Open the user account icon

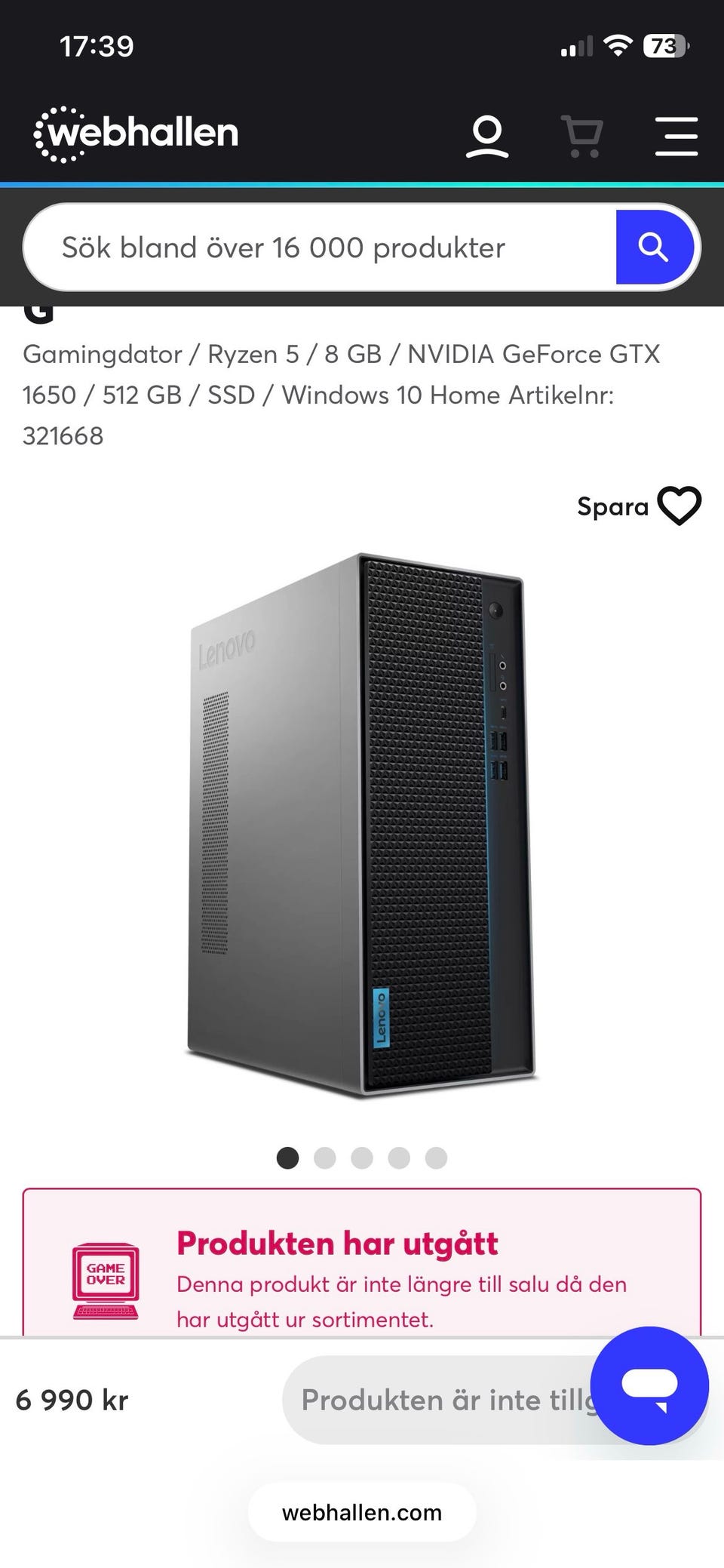(486, 137)
